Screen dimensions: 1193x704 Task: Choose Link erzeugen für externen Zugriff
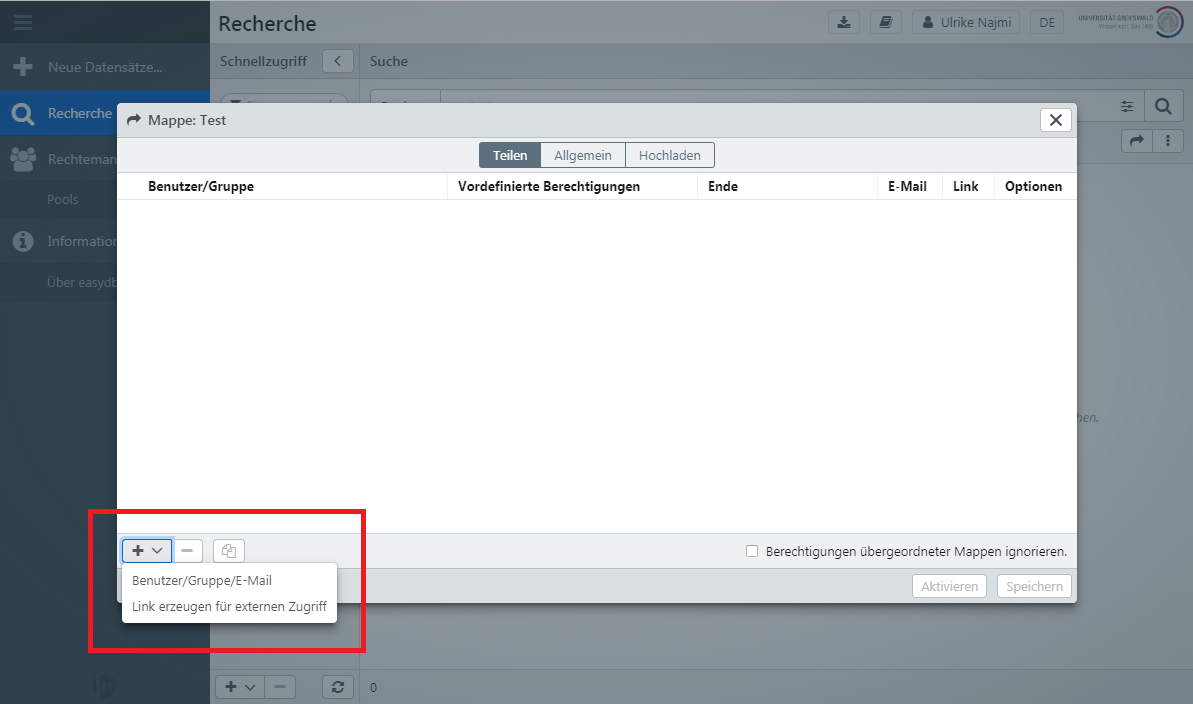tap(229, 606)
